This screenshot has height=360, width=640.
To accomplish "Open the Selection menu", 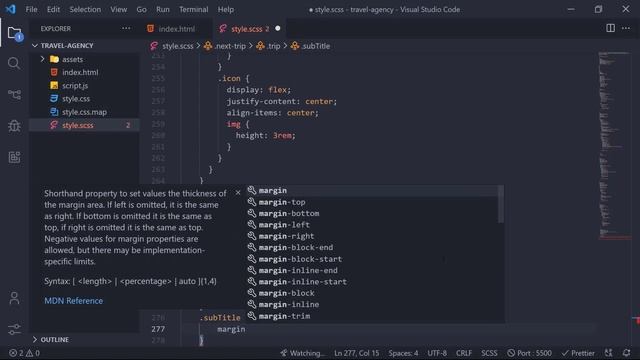I will (x=85, y=9).
